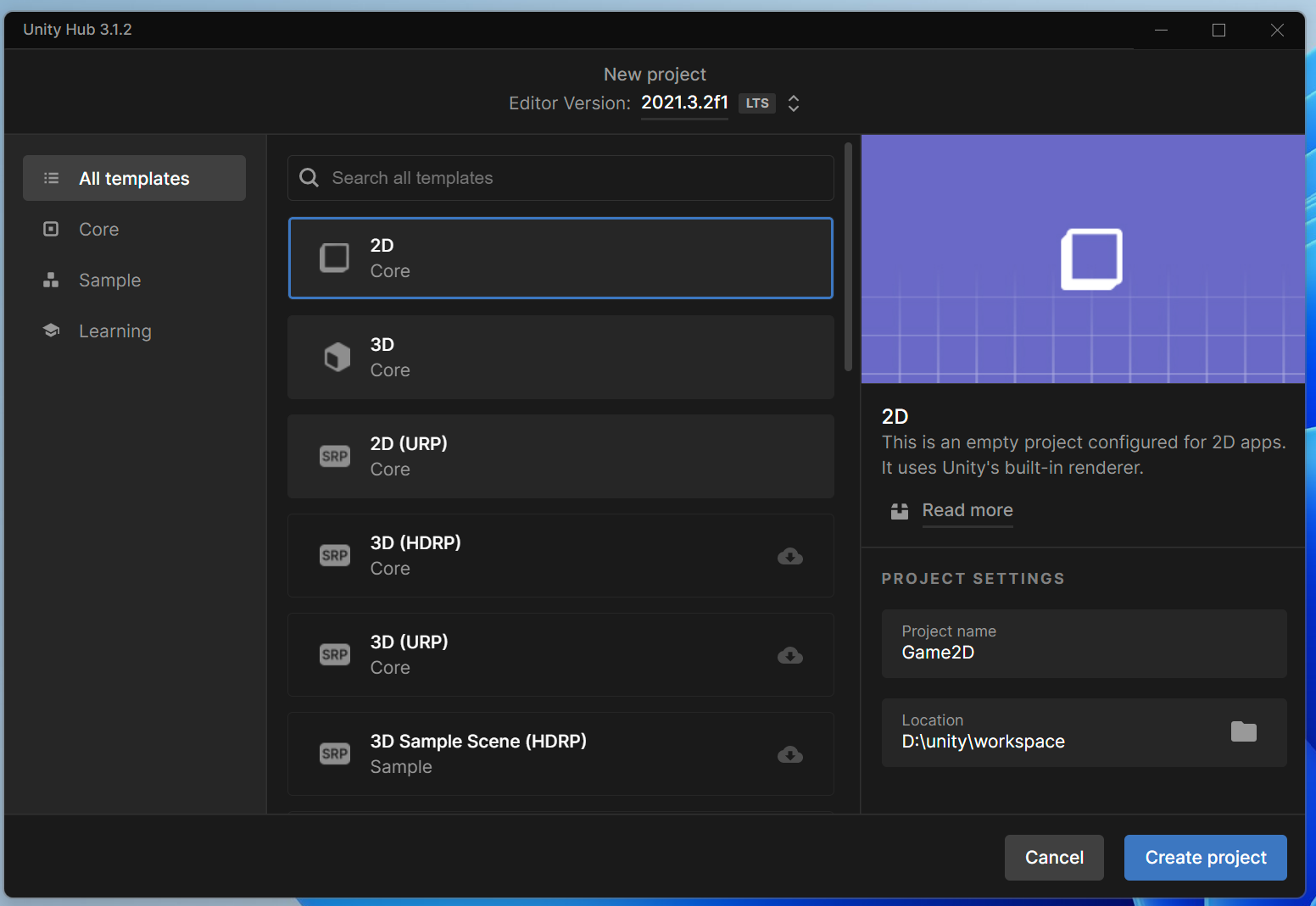This screenshot has width=1316, height=906.
Task: Click the Core category icon
Action: [51, 229]
